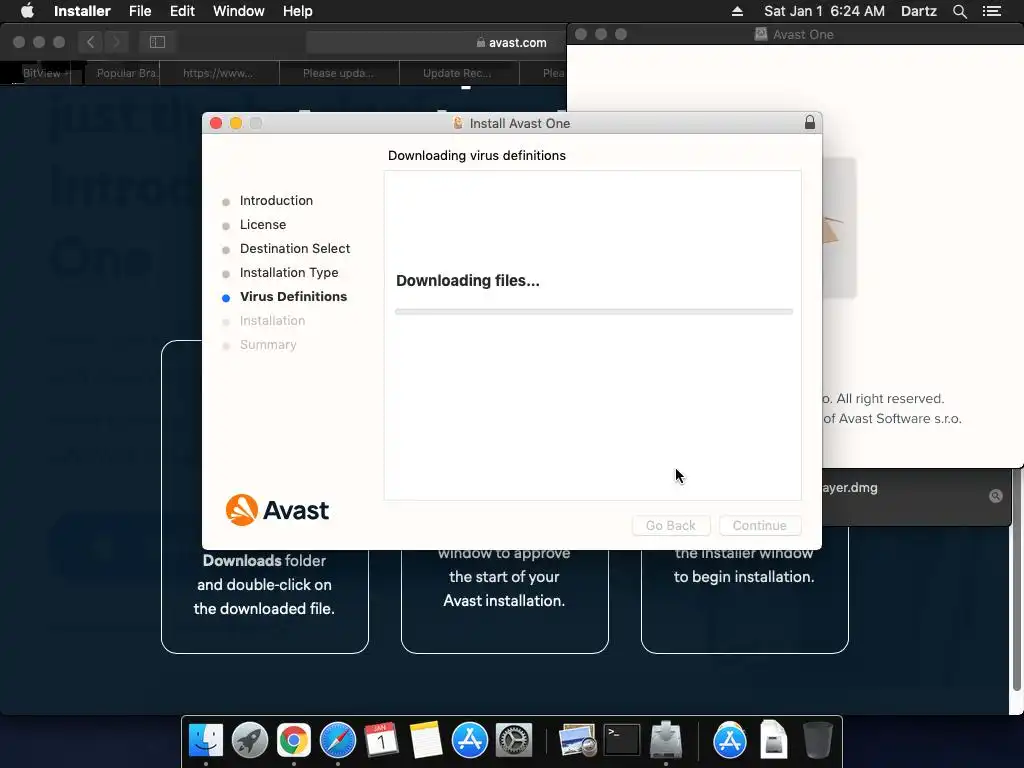Open Preview app icon in dock

(x=578, y=741)
